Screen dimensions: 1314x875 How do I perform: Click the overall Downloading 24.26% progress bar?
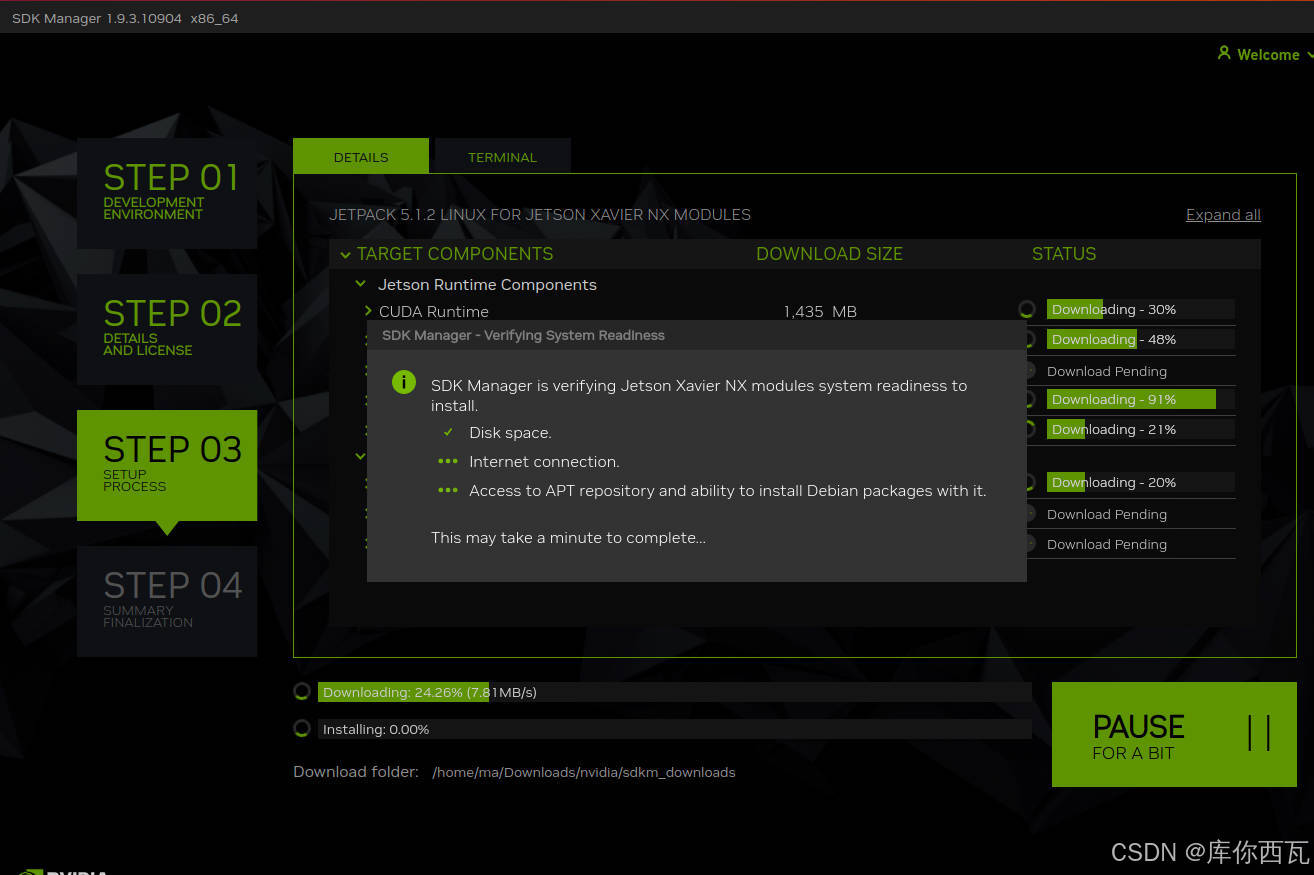click(x=675, y=692)
